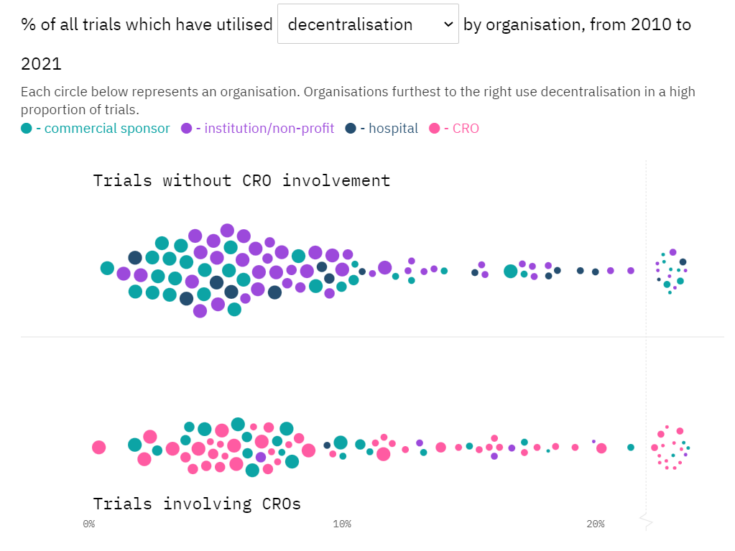The width and height of the screenshot is (735, 551).
Task: Click the 20% x-axis tick label
Action: pyautogui.click(x=595, y=524)
